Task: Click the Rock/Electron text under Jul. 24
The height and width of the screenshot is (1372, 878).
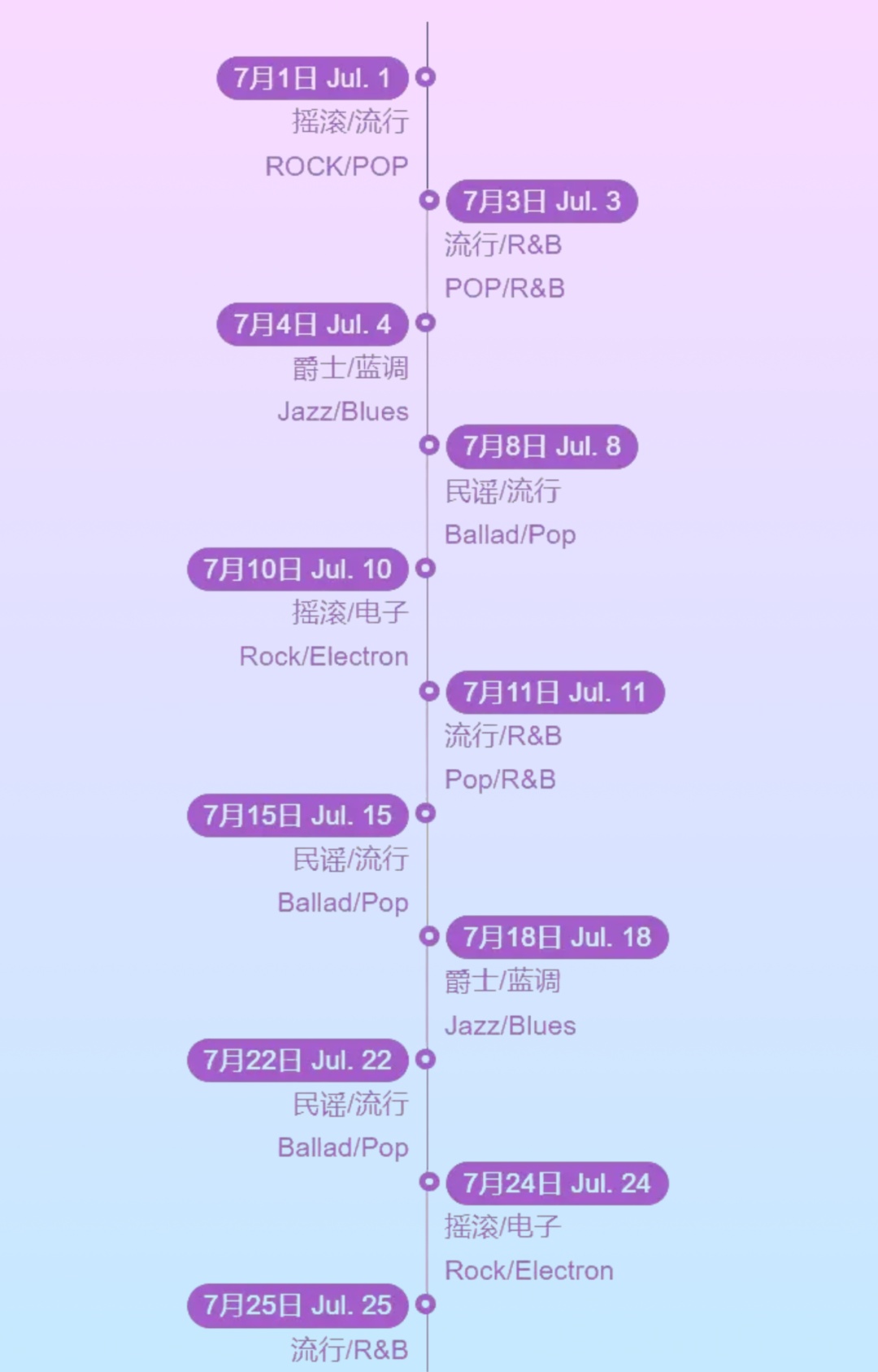Action: (x=529, y=1270)
